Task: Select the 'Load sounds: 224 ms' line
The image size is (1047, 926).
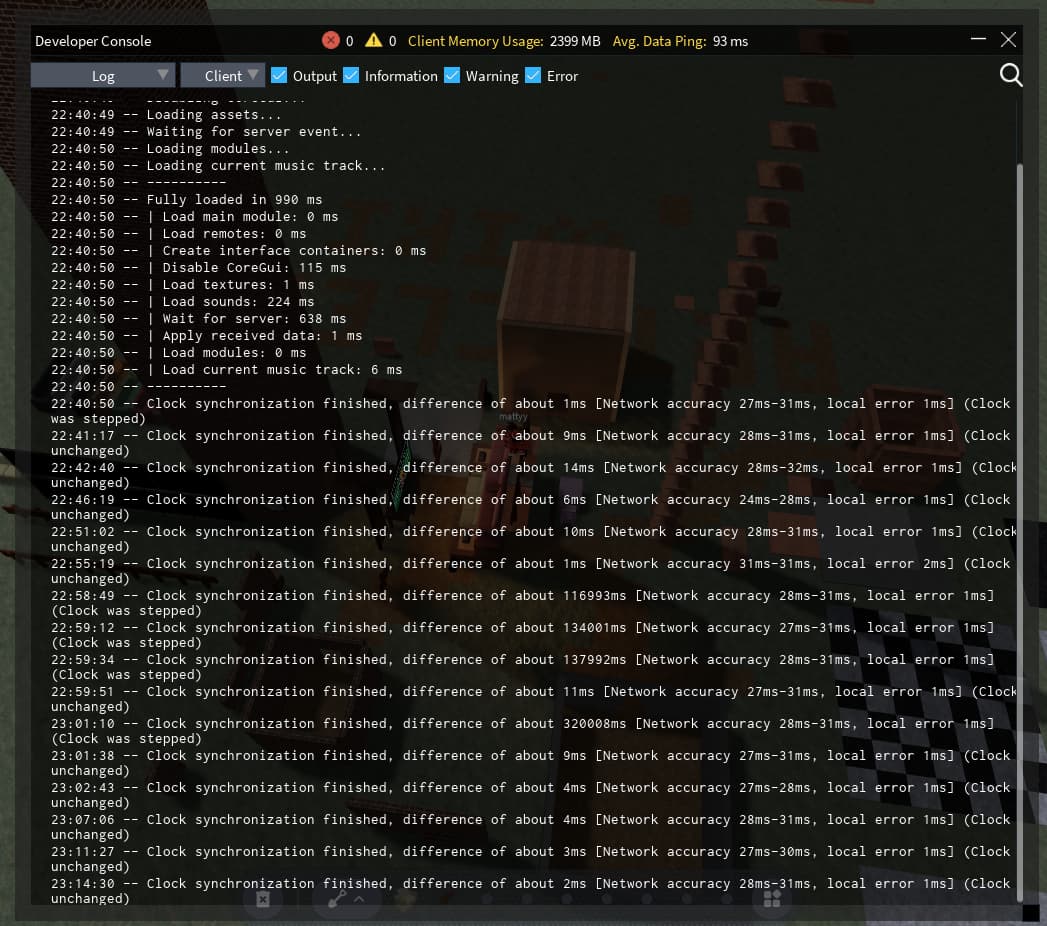Action: click(182, 302)
